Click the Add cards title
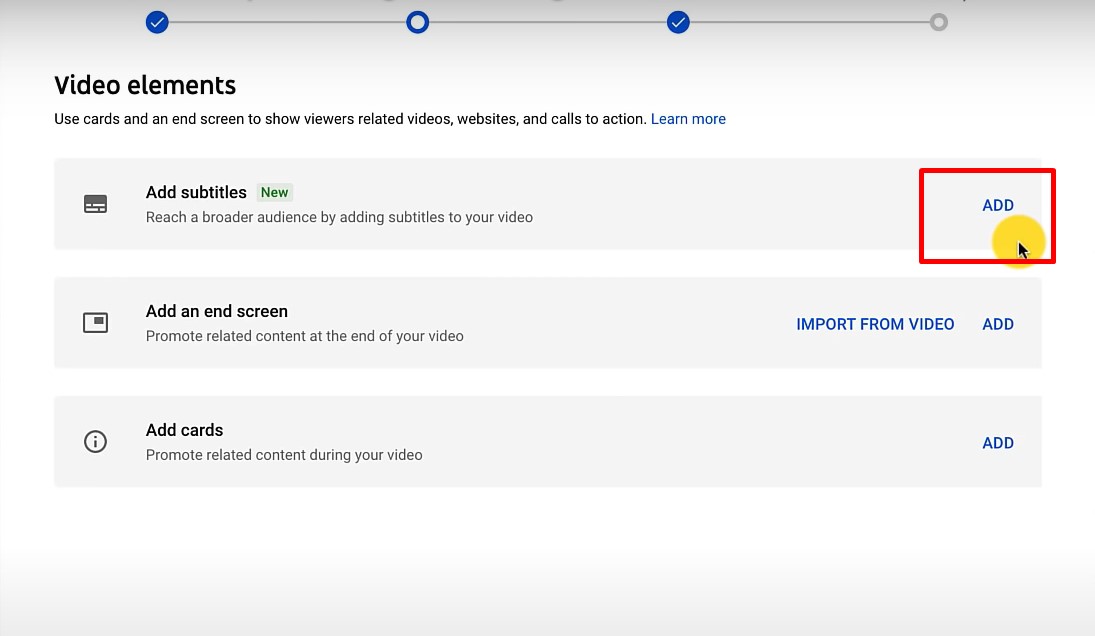1095x636 pixels. [x=184, y=430]
